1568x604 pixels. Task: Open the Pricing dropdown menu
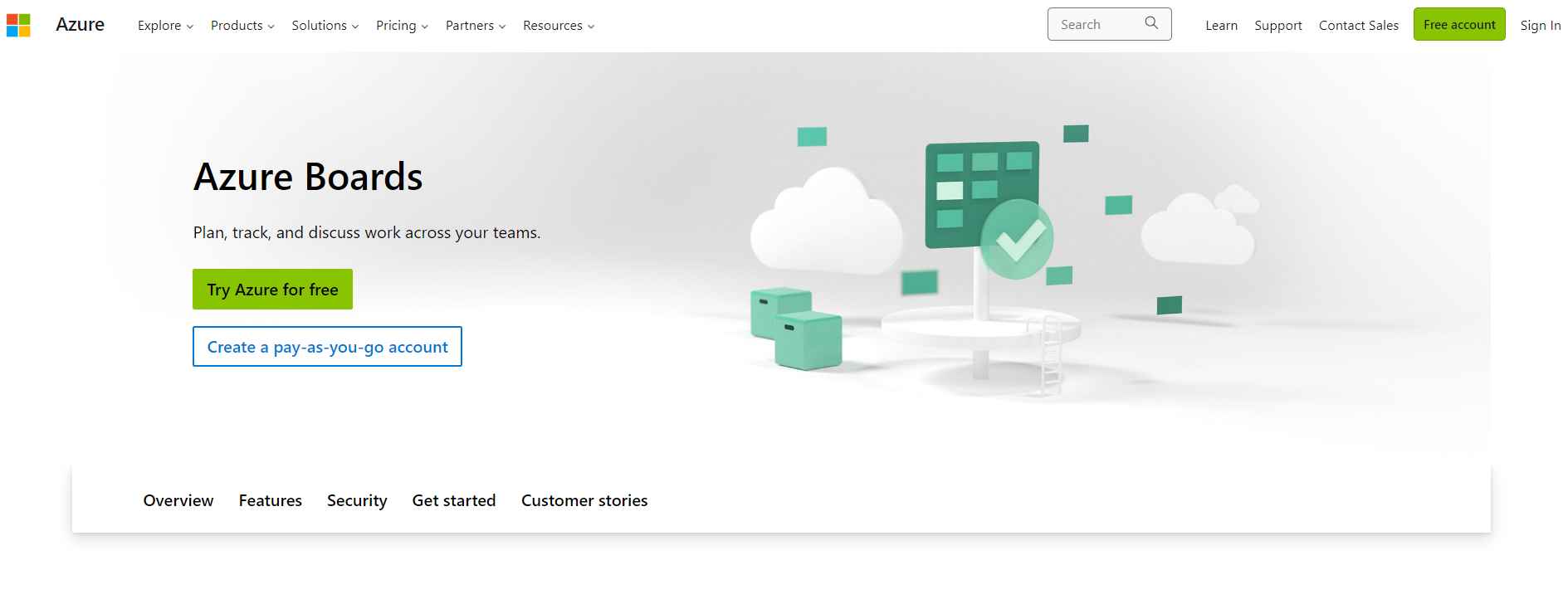[402, 26]
